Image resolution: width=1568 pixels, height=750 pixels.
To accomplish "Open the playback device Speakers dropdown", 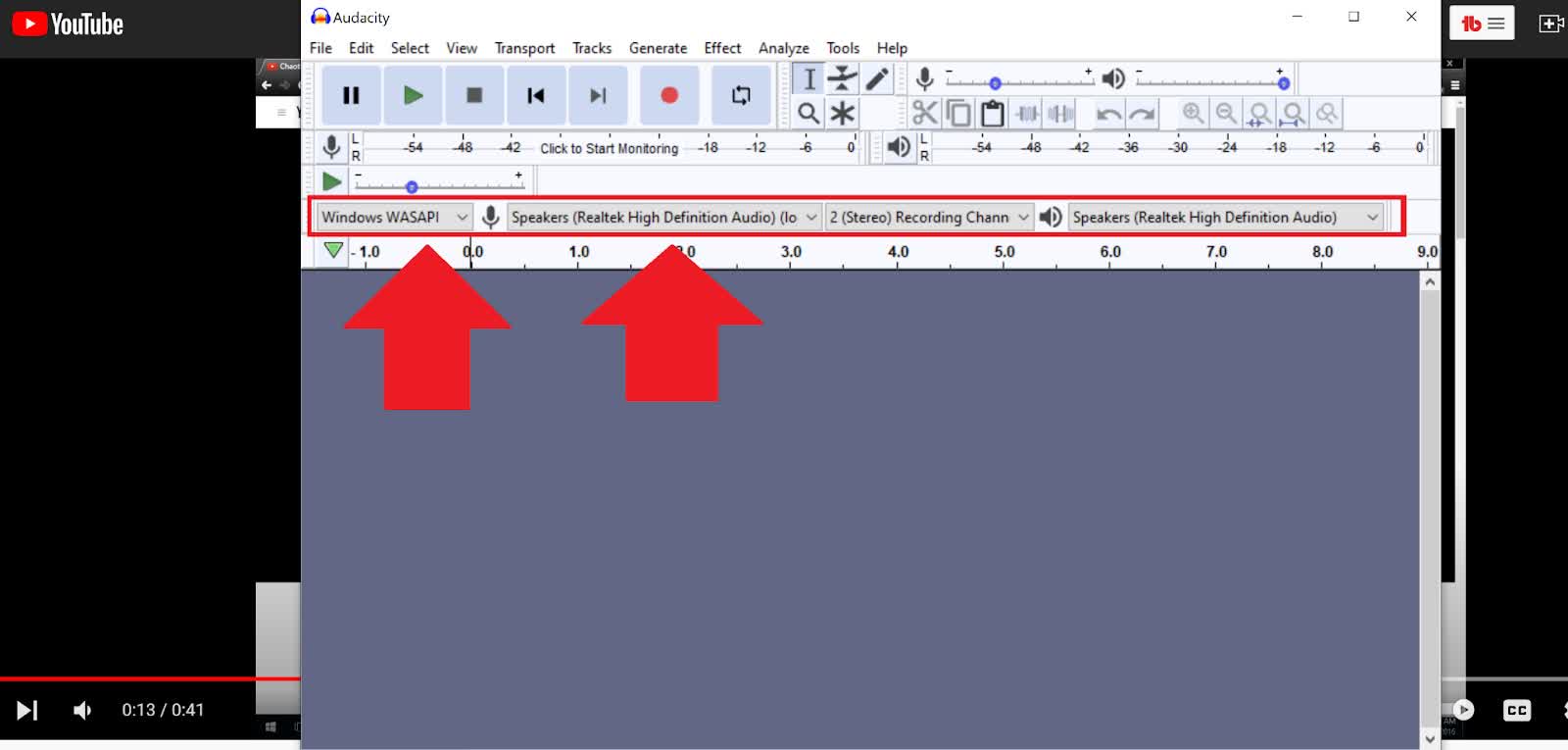I will click(1226, 217).
